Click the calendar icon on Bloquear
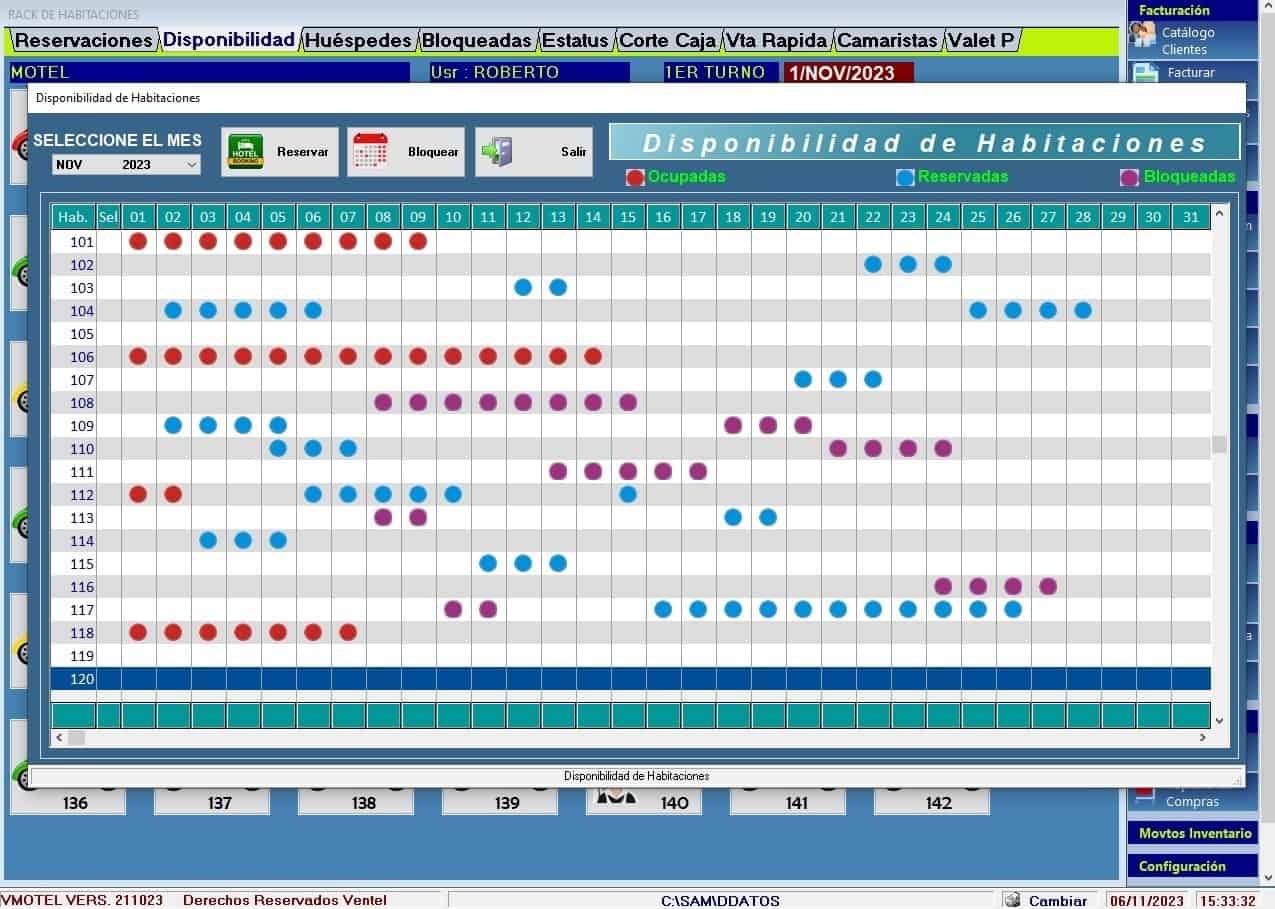Screen dimensions: 1275x909 [371, 152]
